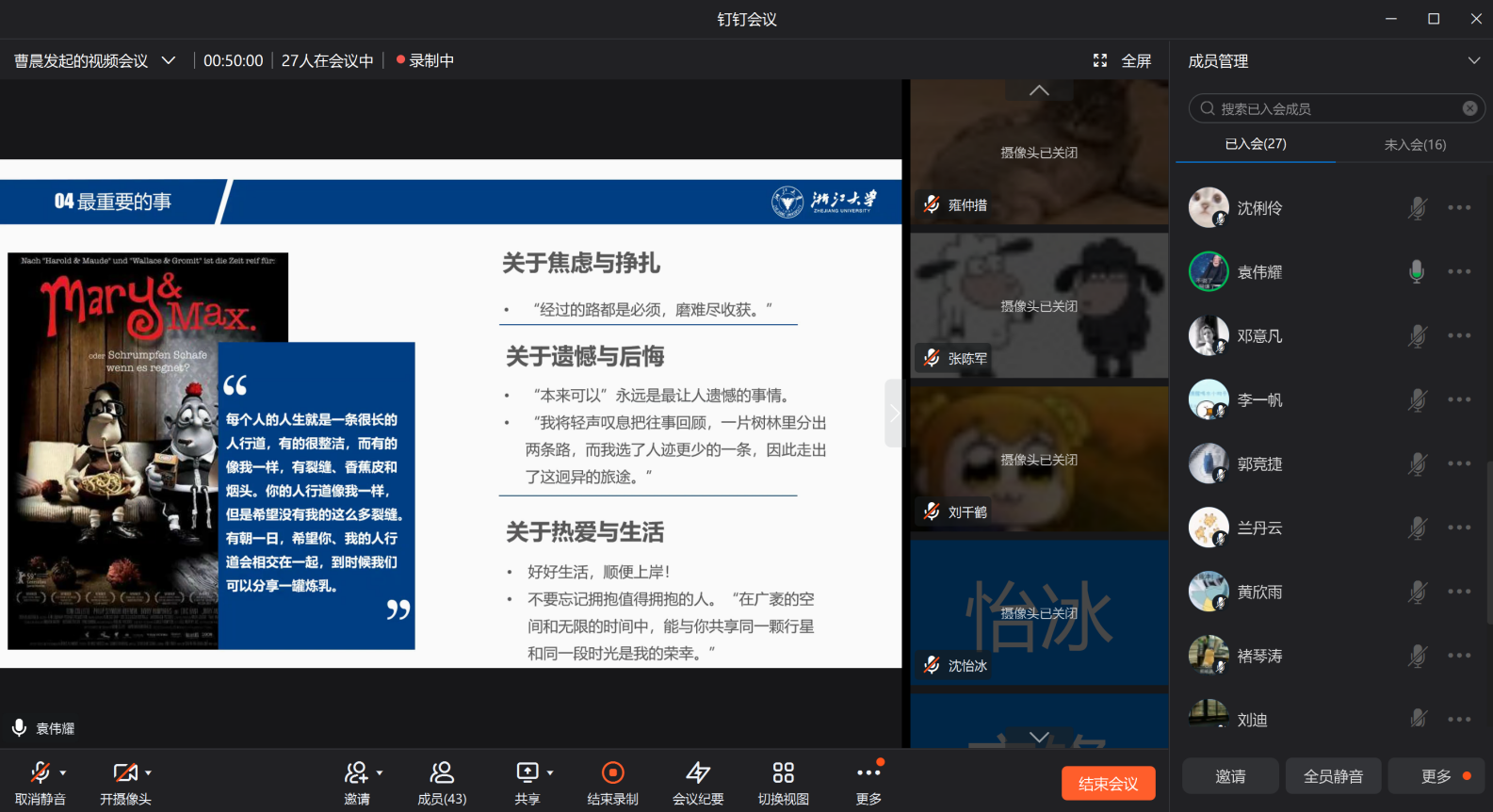The width and height of the screenshot is (1493, 812).
Task: Expand meeting title dropdown 曹晨发起的视频会议
Action: [x=169, y=60]
